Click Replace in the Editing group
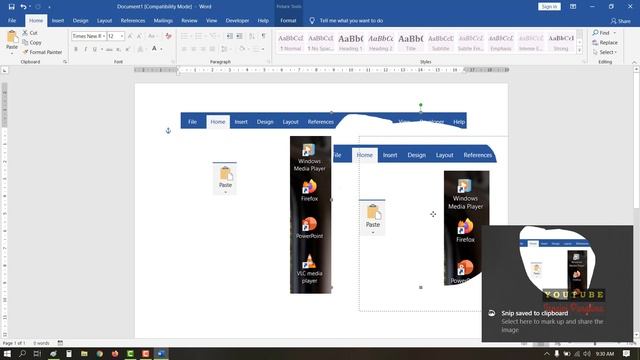Screen dimensions: 640x360 (605, 42)
